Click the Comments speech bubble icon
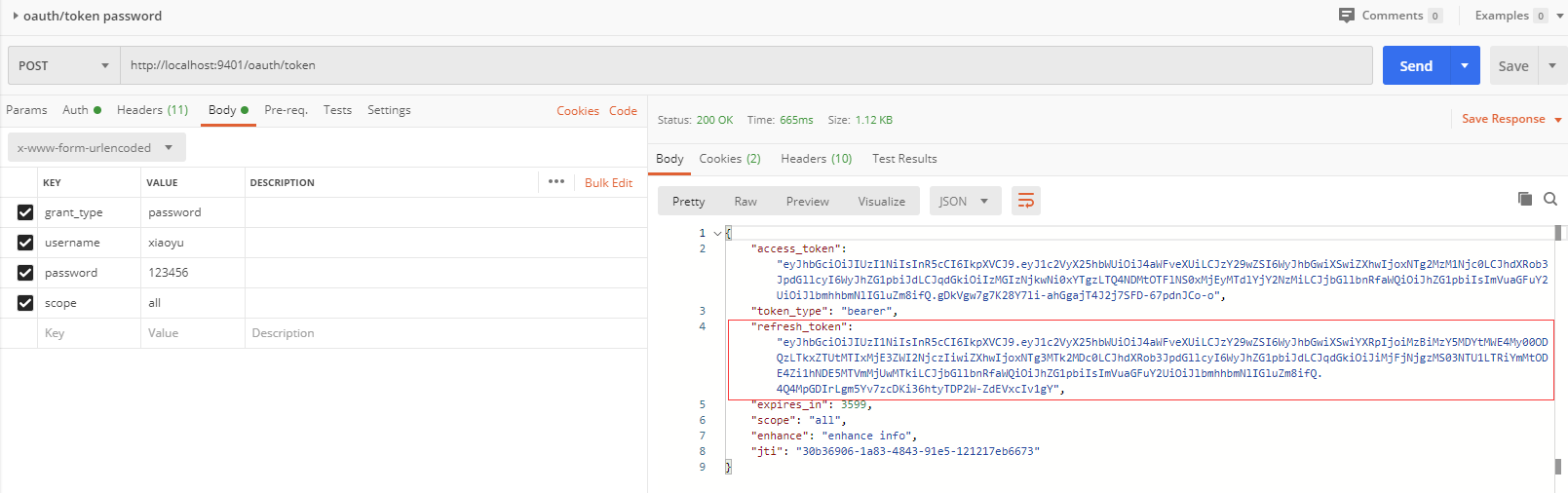The height and width of the screenshot is (493, 1568). coord(1347,16)
